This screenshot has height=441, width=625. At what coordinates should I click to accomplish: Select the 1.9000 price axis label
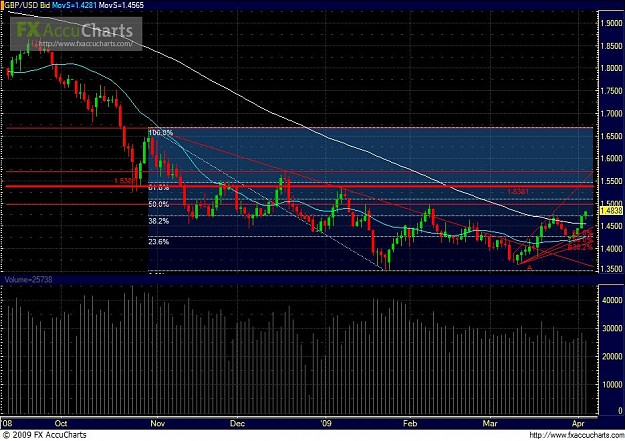click(x=611, y=23)
